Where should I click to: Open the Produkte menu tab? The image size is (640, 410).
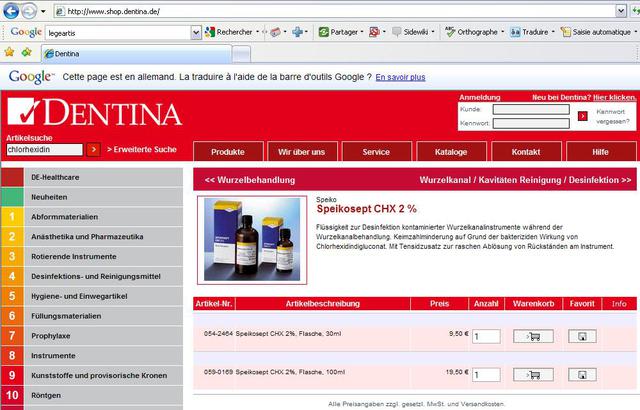pyautogui.click(x=228, y=152)
